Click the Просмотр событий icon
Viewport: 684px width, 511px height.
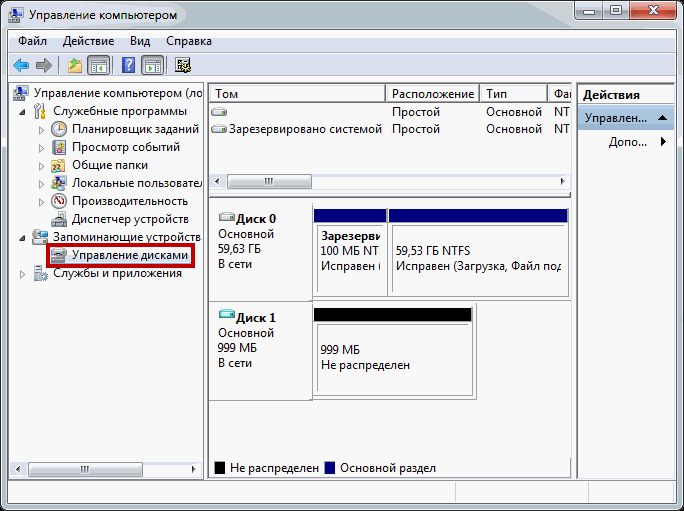(59, 147)
